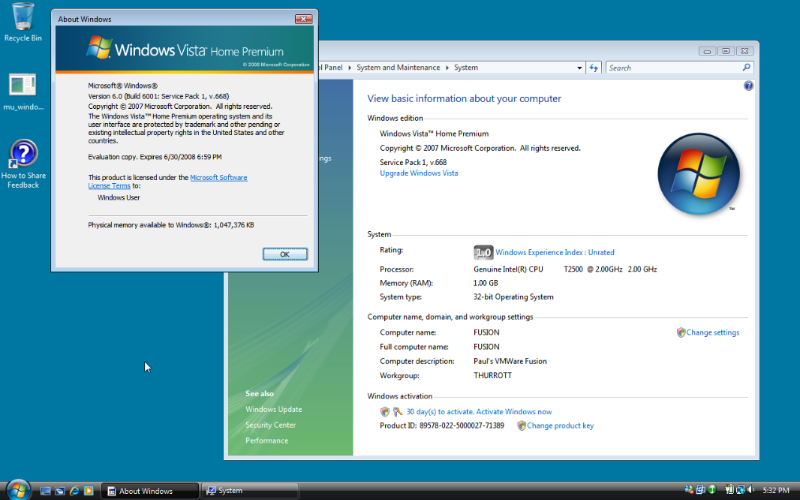Viewport: 800px width, 500px height.
Task: Click System and Maintenance breadcrumb
Action: point(398,67)
